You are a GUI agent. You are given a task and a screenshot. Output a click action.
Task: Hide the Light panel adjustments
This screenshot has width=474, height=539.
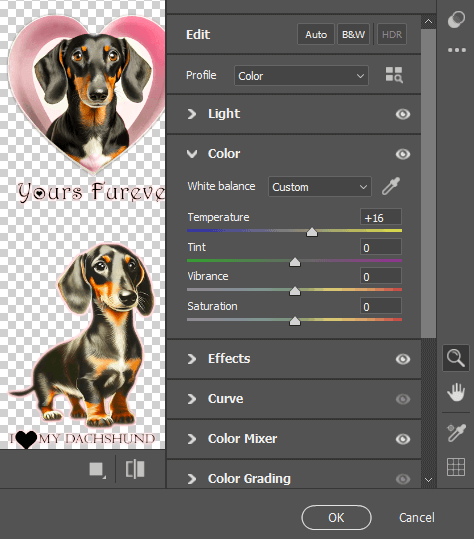403,114
